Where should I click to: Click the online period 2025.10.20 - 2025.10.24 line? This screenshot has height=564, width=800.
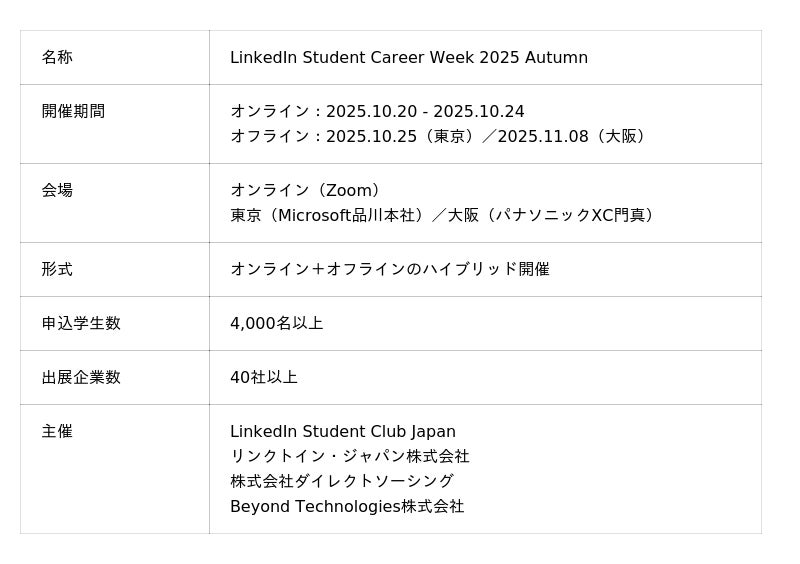pos(377,112)
